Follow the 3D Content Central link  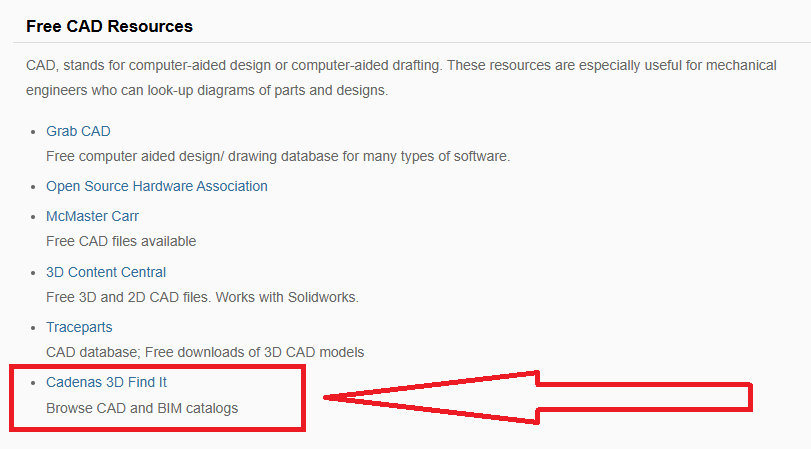106,272
